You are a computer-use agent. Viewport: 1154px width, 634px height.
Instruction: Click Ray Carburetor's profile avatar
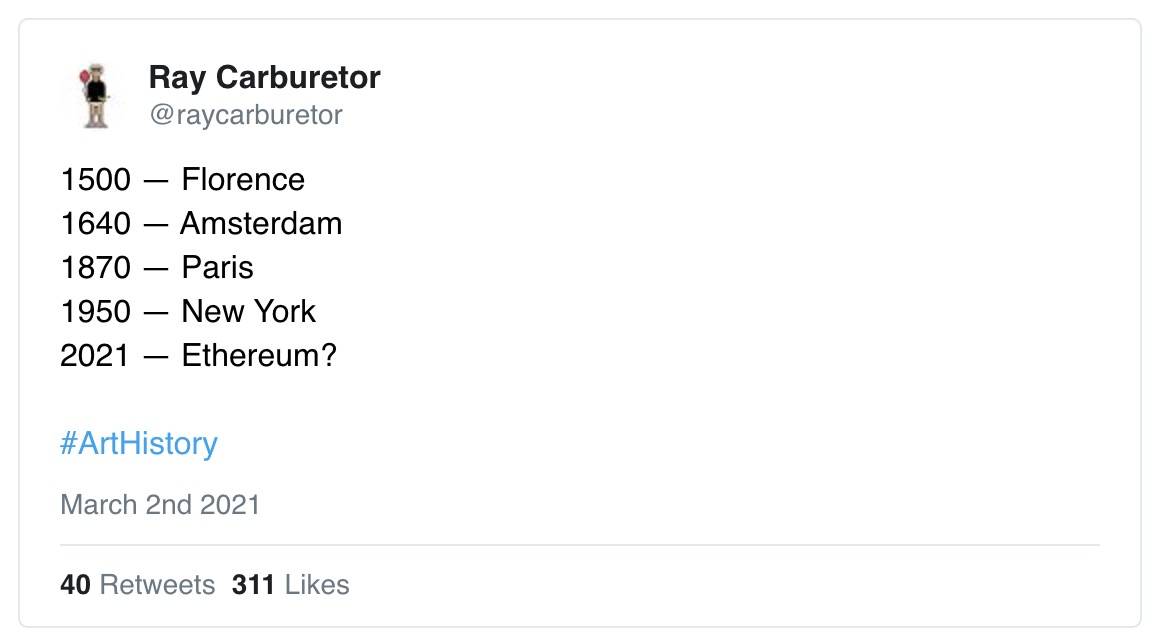96,96
